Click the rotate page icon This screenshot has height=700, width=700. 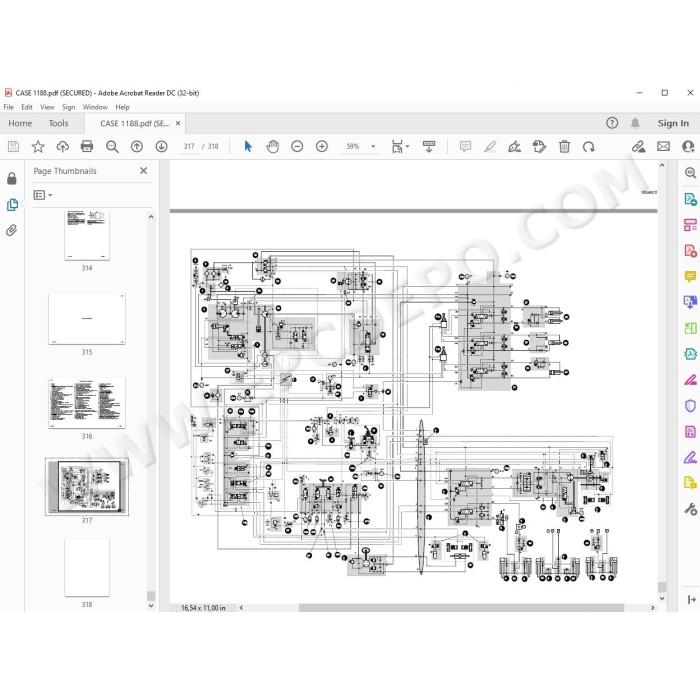[588, 146]
